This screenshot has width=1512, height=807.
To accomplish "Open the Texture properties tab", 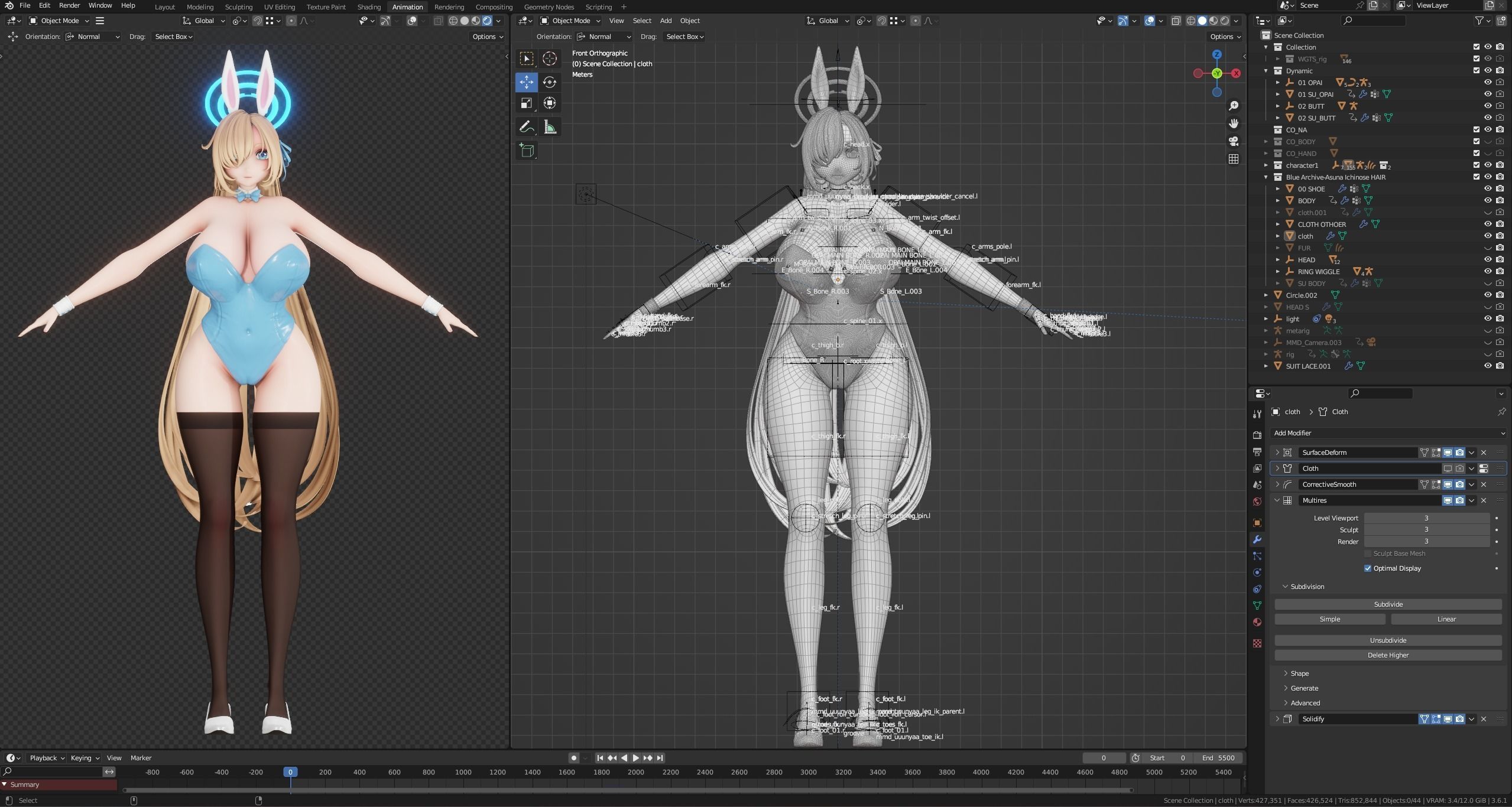I will [1257, 643].
